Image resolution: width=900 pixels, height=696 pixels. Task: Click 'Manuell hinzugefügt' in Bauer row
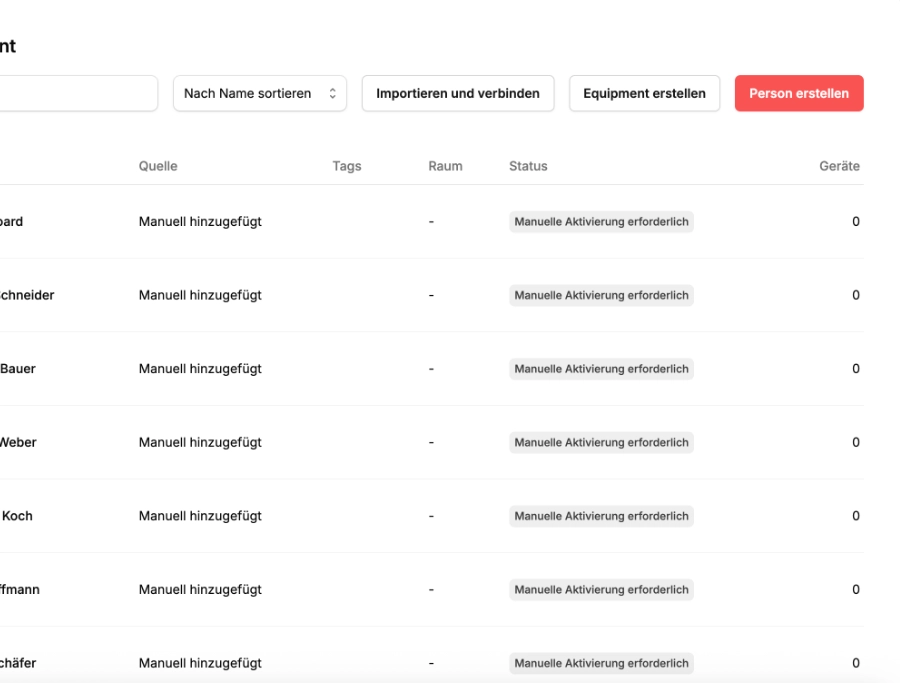pyautogui.click(x=200, y=369)
